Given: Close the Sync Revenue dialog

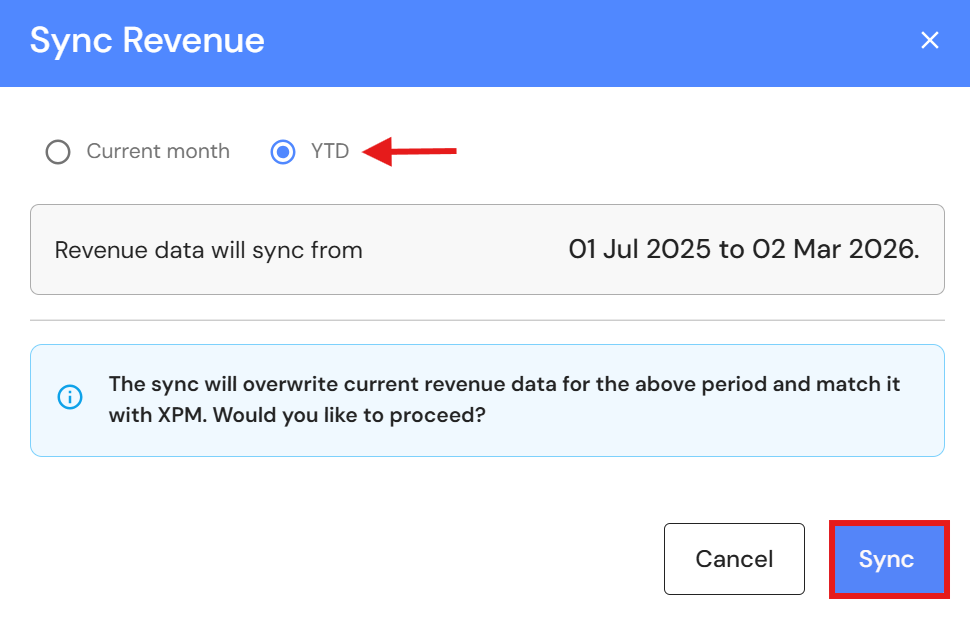Looking at the screenshot, I should tap(930, 40).
